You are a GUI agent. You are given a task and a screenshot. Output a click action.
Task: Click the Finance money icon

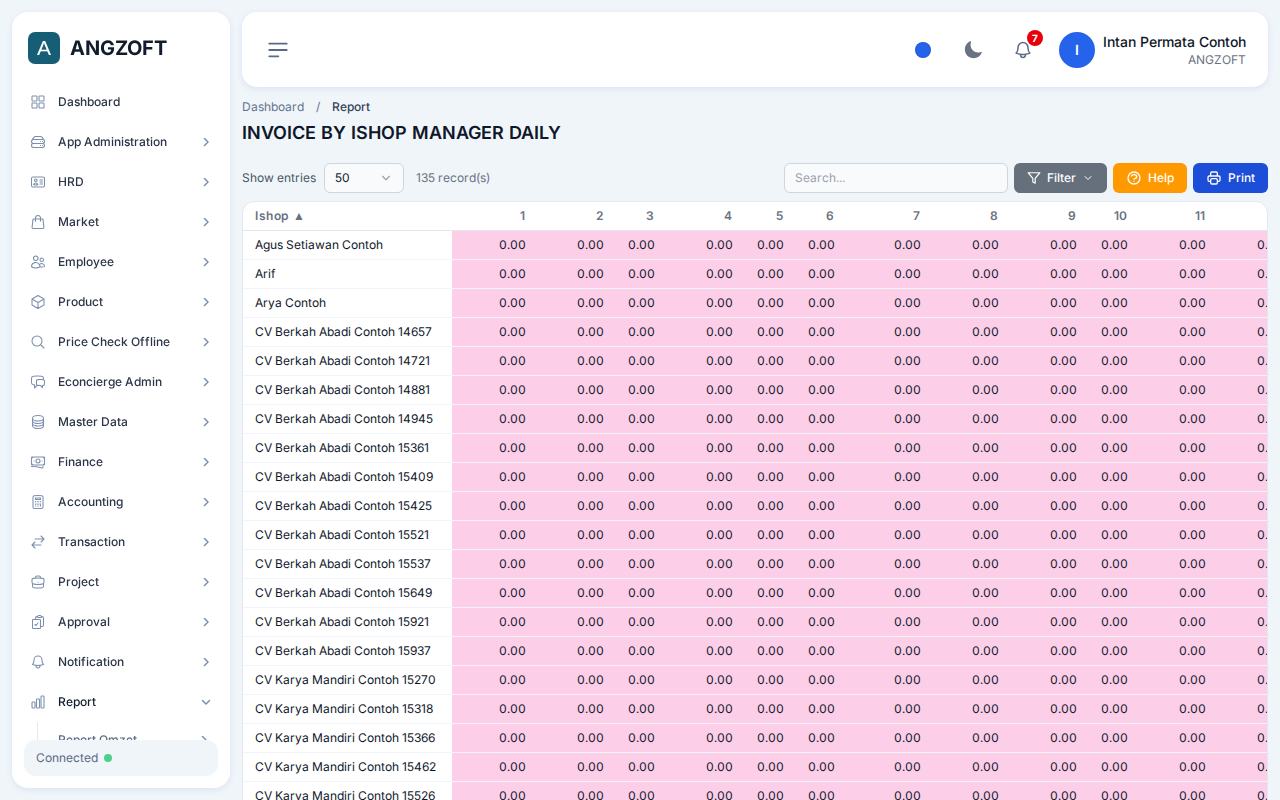[38, 462]
